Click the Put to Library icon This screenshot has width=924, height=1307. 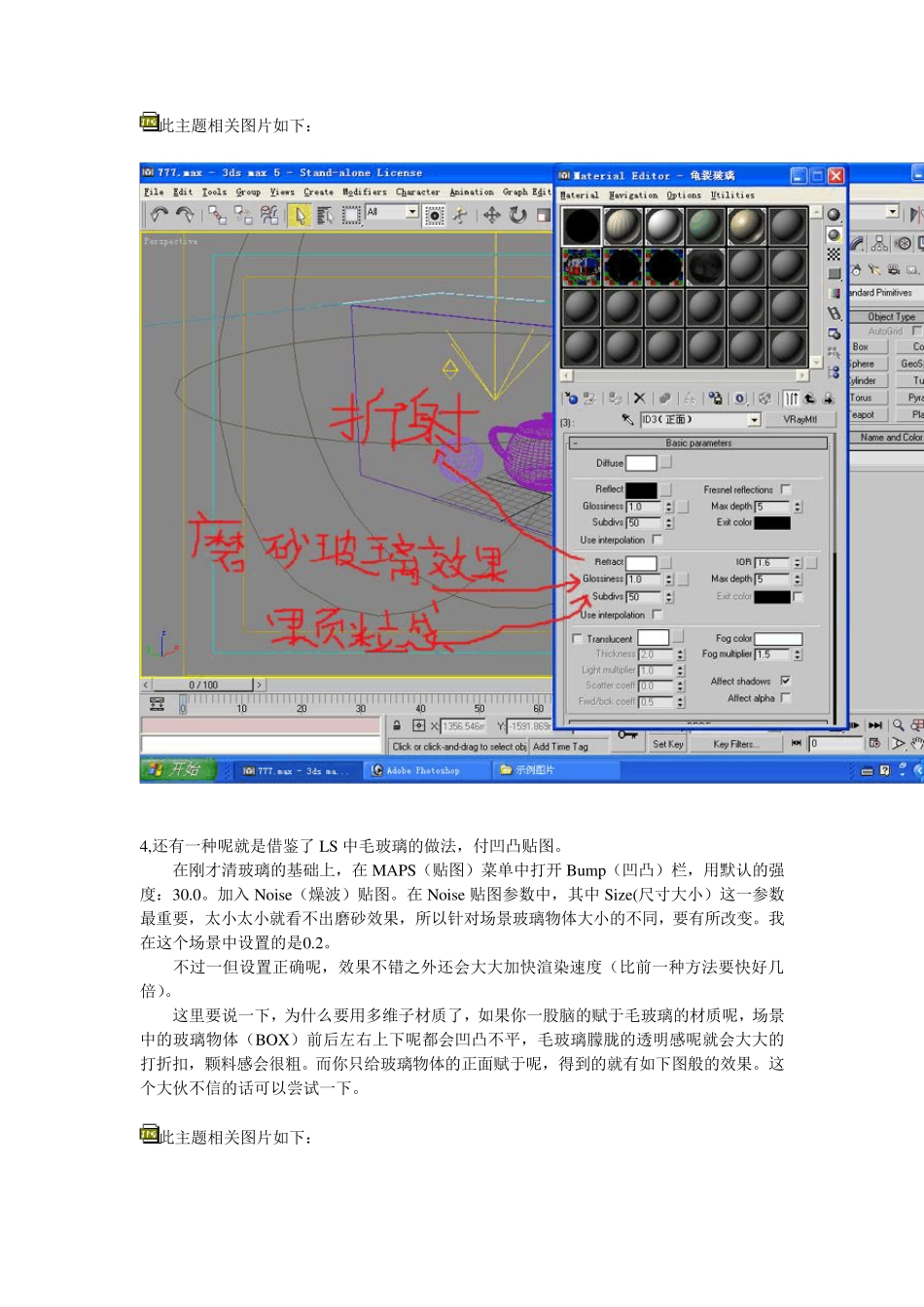click(715, 398)
